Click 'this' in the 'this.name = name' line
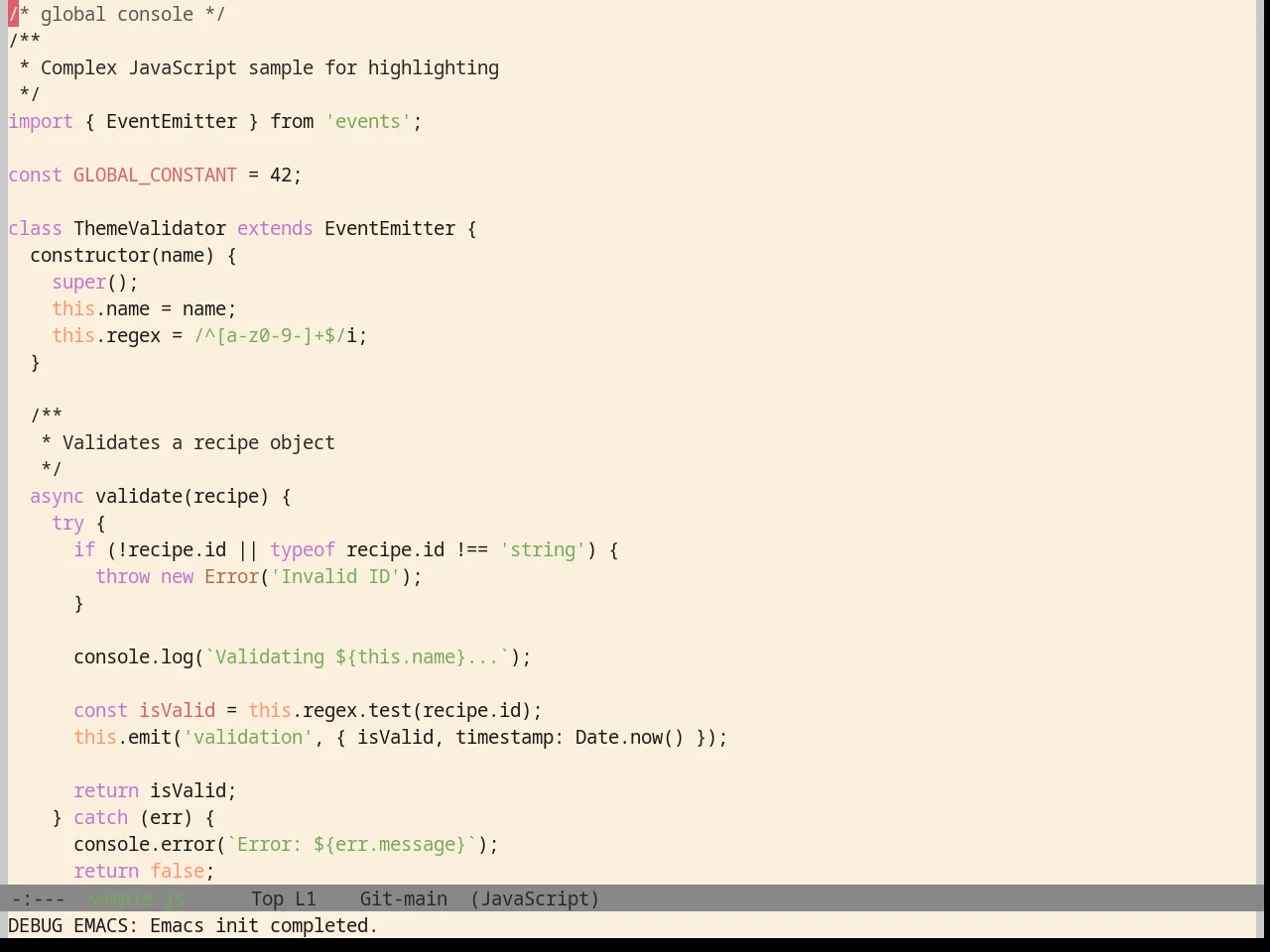The image size is (1270, 952). tap(73, 309)
